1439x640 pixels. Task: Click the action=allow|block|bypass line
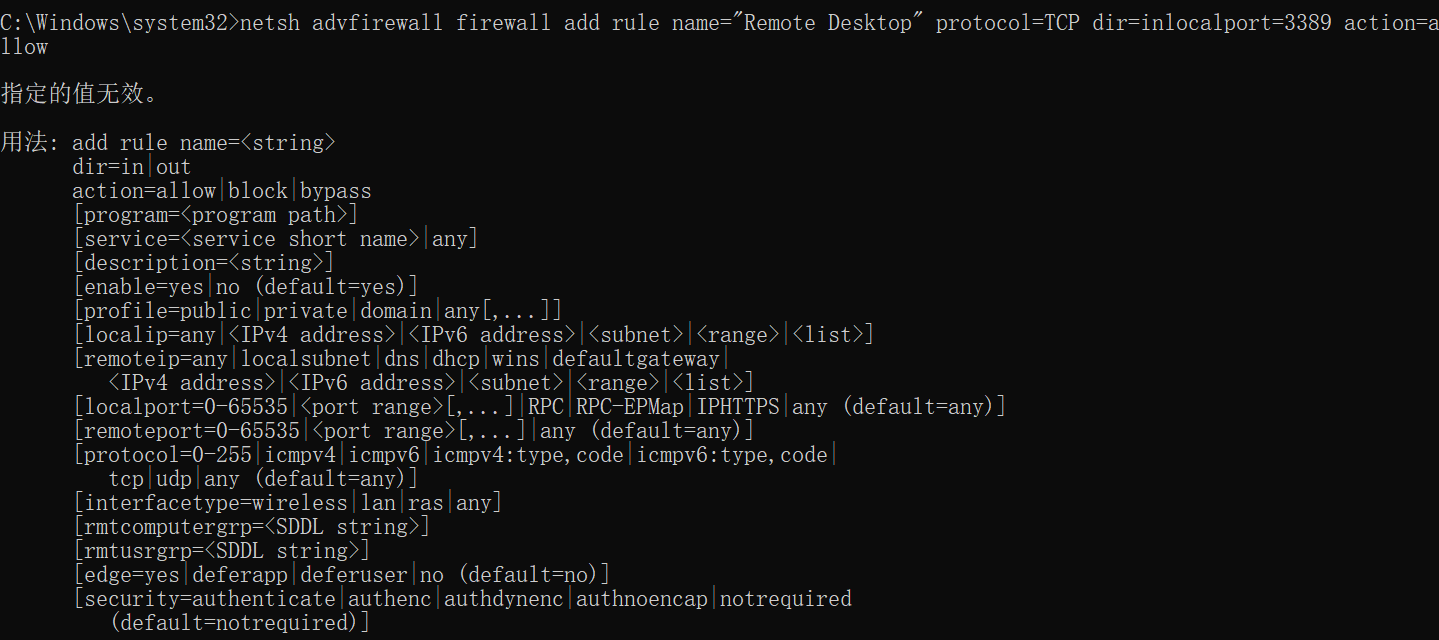click(221, 191)
